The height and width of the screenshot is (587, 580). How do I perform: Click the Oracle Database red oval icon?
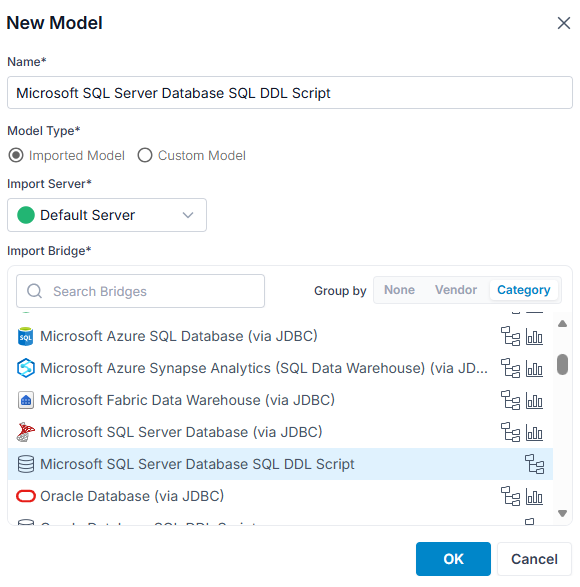coord(25,496)
